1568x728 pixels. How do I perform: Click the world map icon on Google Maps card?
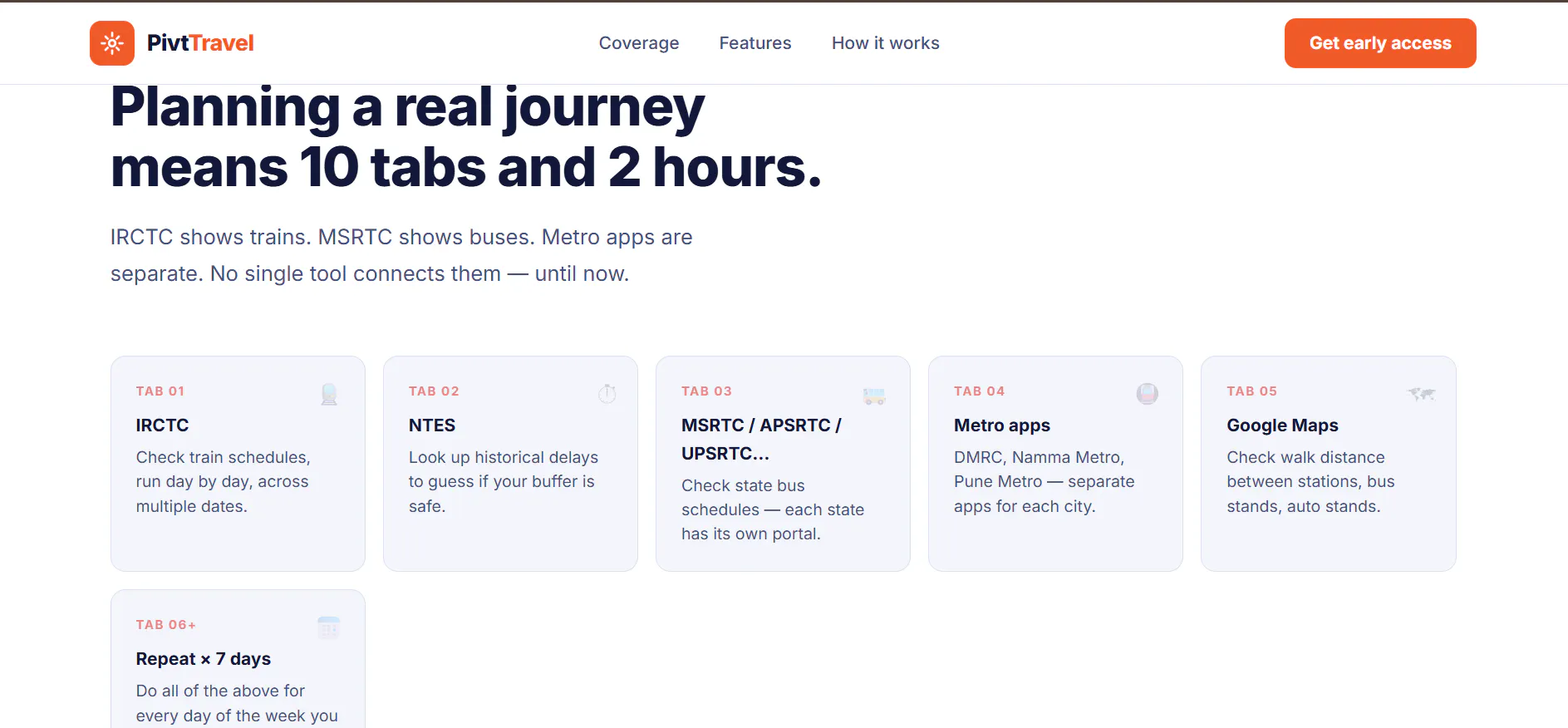(x=1421, y=394)
